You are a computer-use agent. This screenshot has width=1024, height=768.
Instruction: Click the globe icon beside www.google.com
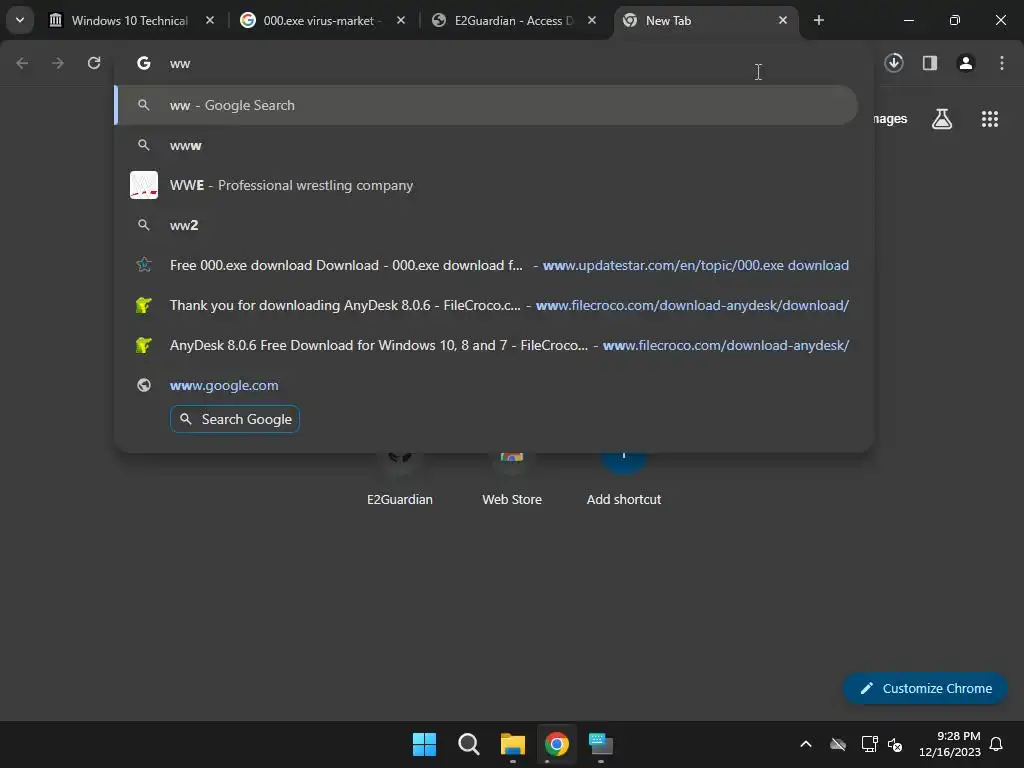pyautogui.click(x=144, y=385)
